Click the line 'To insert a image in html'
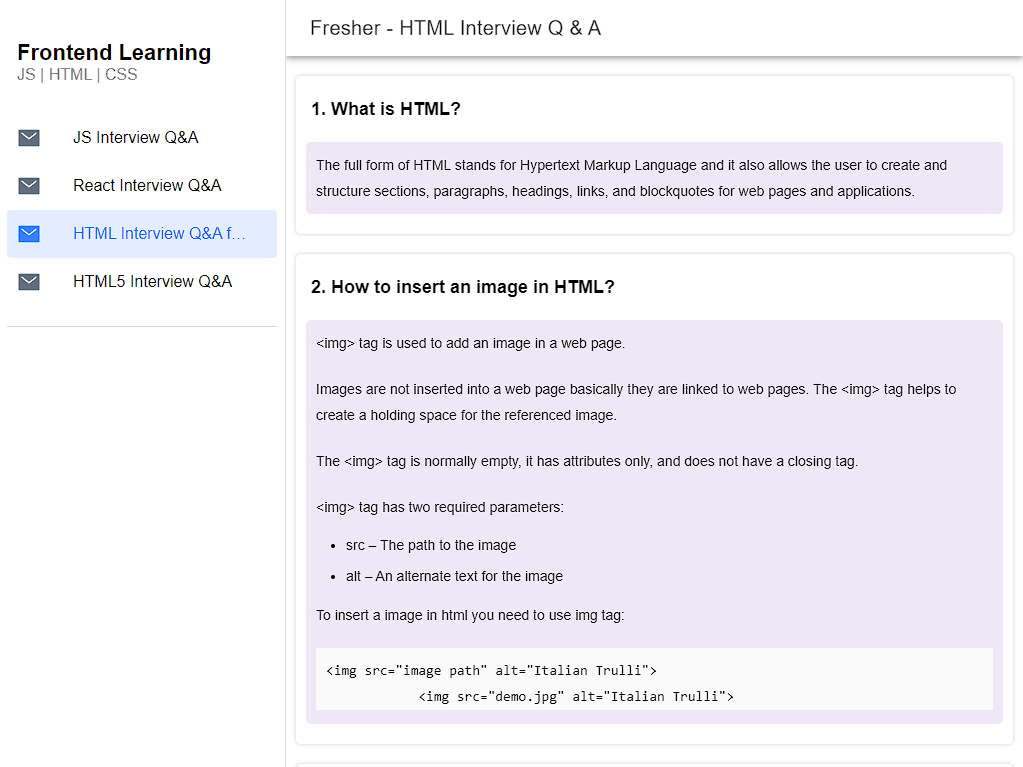Image resolution: width=1023 pixels, height=767 pixels. point(470,616)
